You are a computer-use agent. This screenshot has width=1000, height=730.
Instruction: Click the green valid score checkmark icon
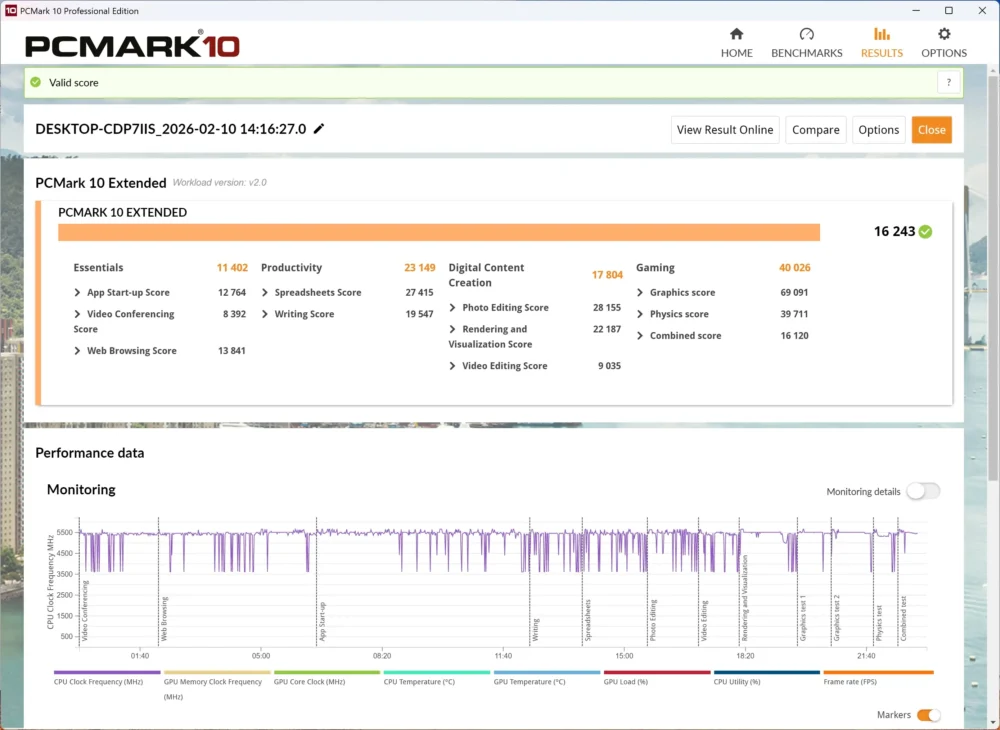36,82
